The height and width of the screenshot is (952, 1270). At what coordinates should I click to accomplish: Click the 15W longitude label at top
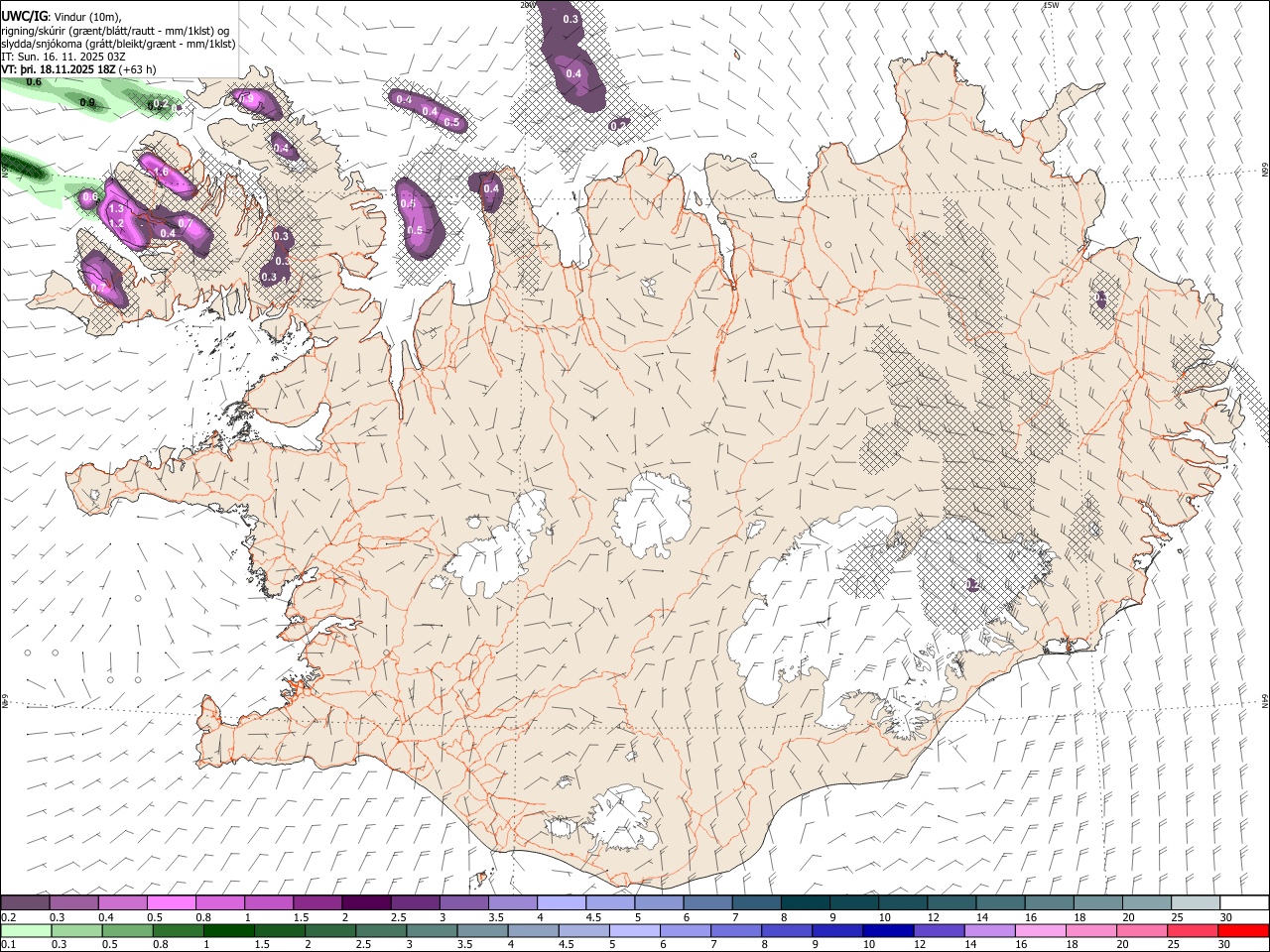(1052, 5)
